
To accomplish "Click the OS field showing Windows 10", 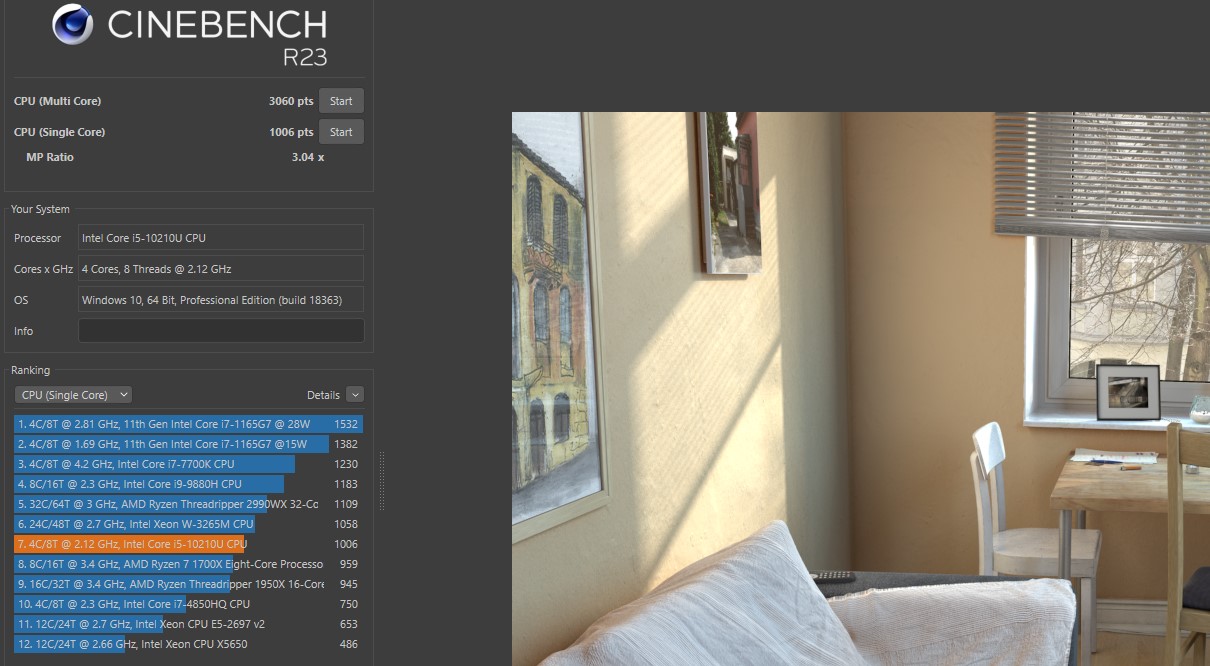I will pyautogui.click(x=221, y=300).
